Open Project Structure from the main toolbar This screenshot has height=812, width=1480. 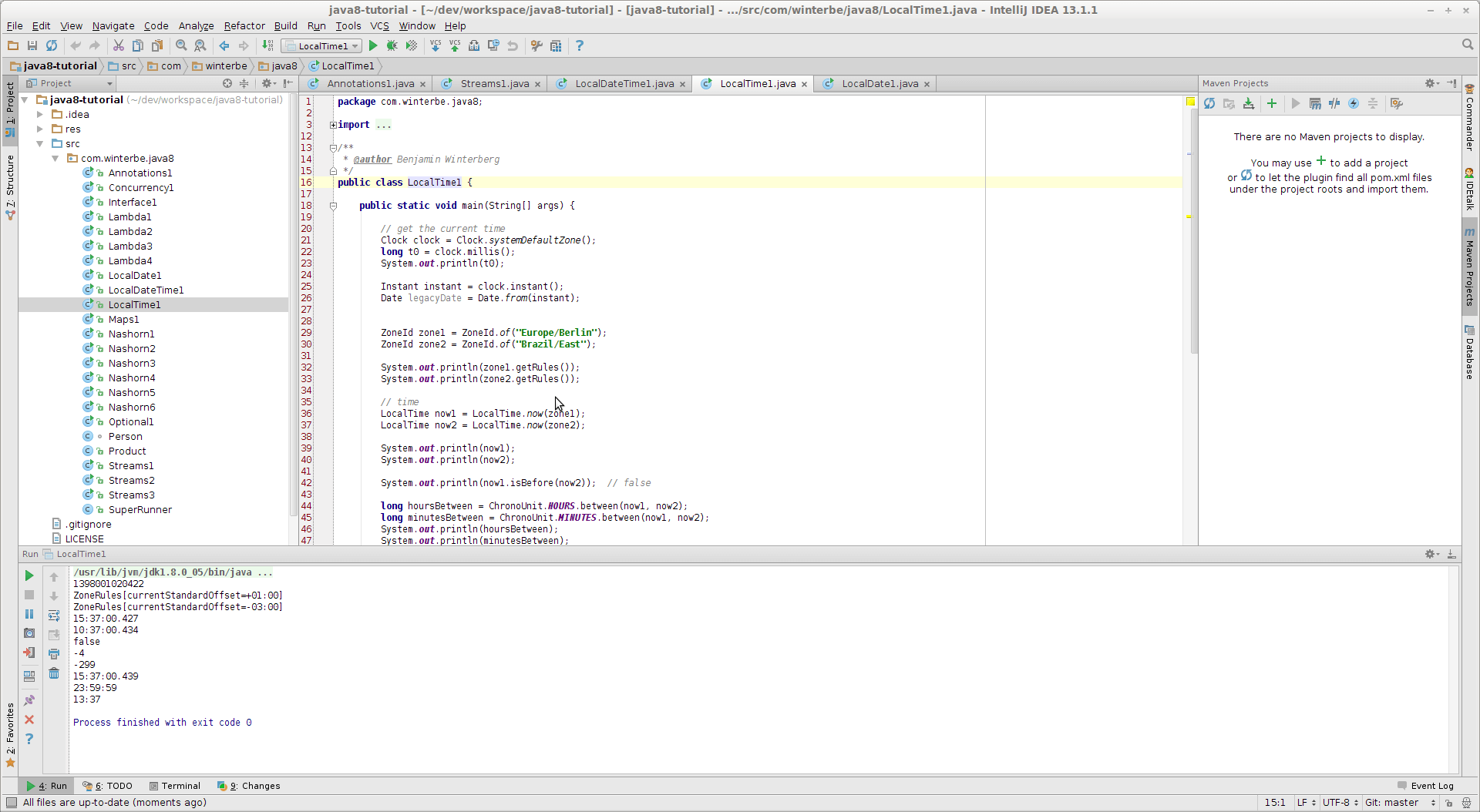(556, 46)
